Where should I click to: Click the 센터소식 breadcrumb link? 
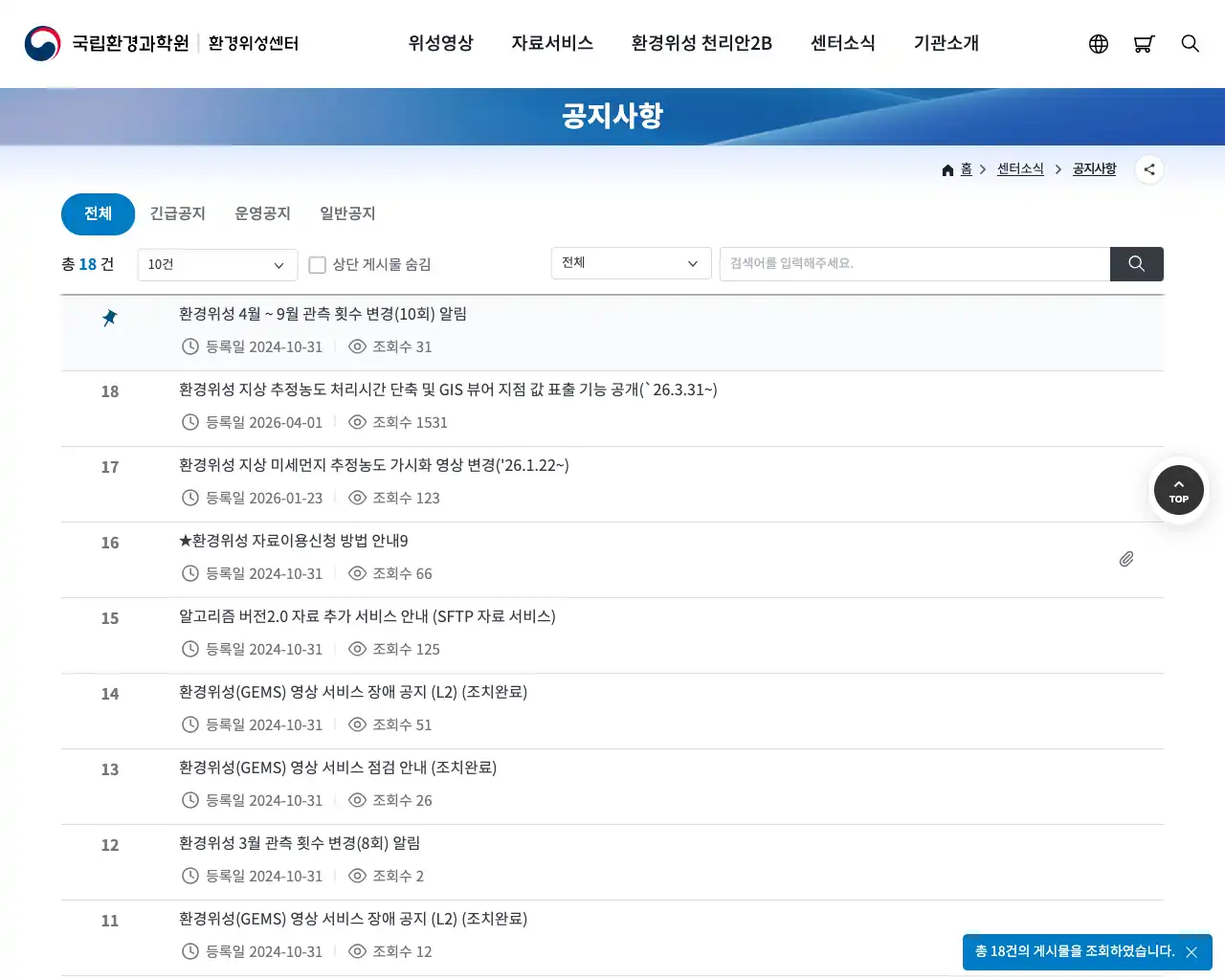pos(1020,169)
